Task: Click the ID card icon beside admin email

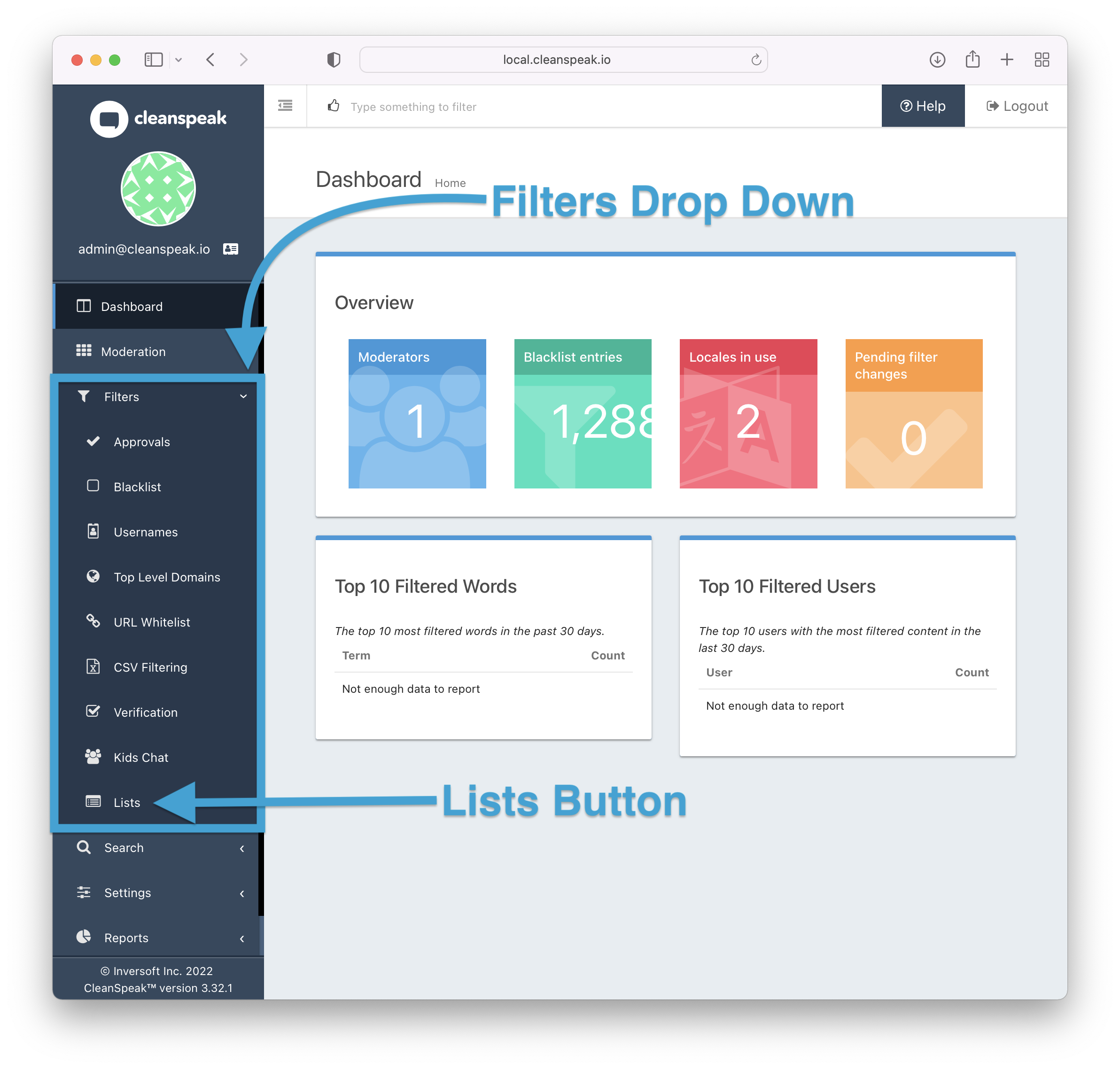Action: [231, 249]
